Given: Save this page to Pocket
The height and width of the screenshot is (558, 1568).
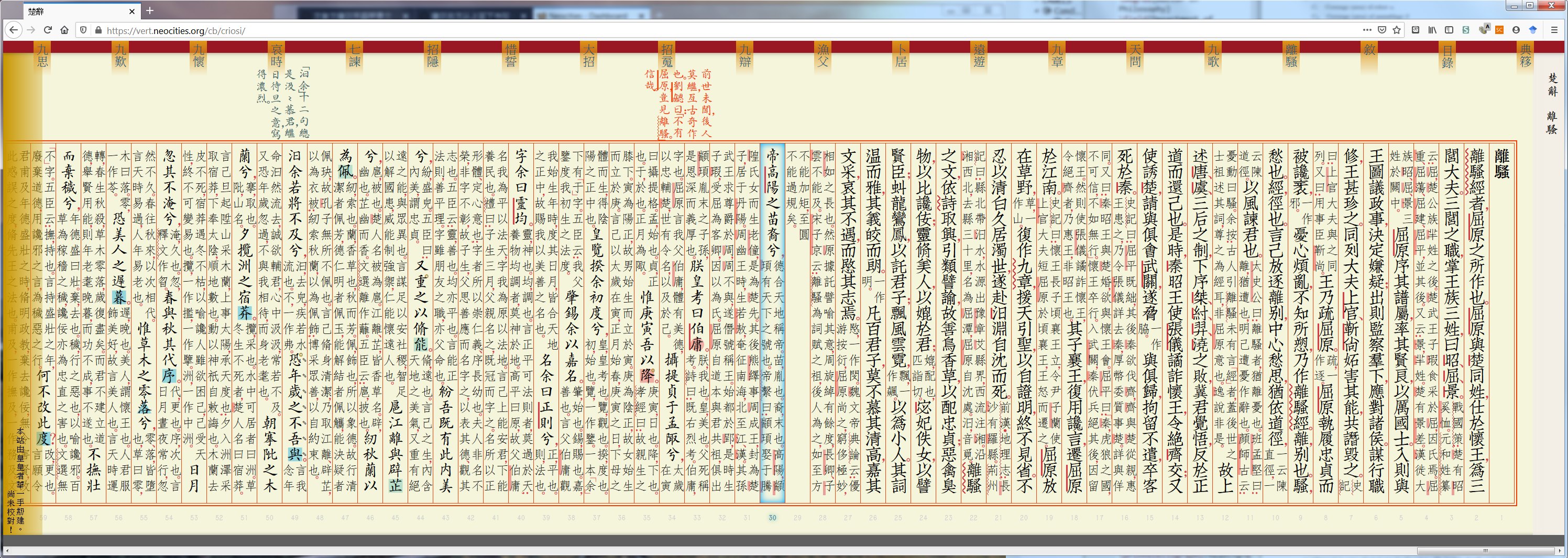Looking at the screenshot, I should (1381, 30).
